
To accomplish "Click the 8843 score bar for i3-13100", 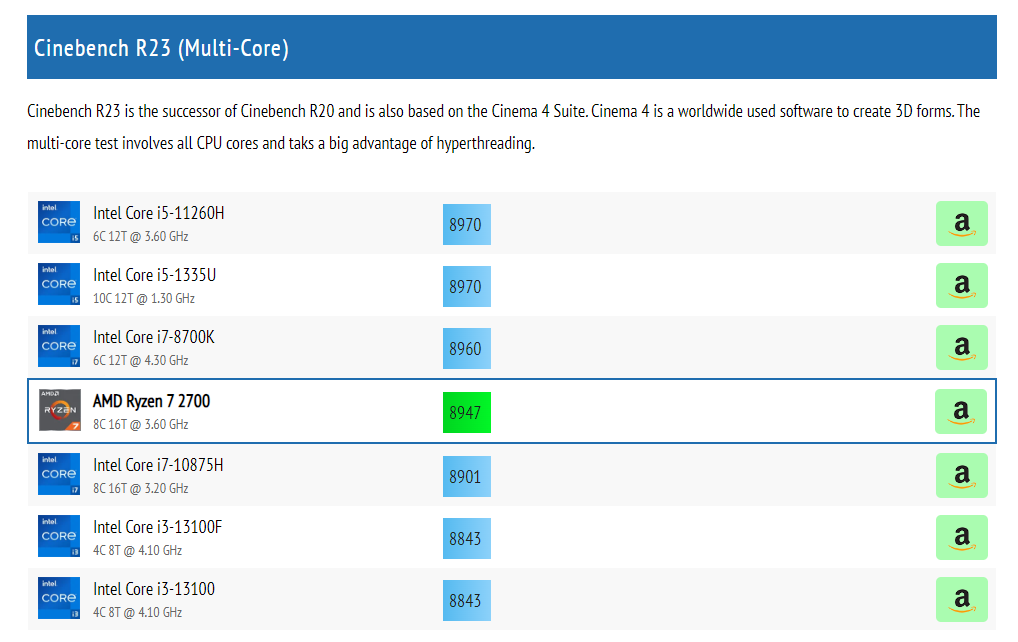I will (x=467, y=600).
